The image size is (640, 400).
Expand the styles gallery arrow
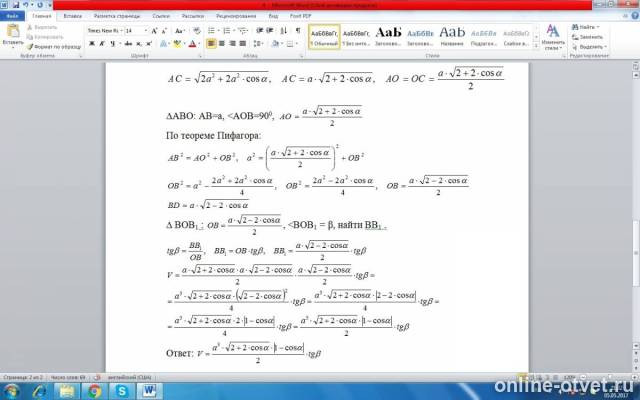click(536, 46)
